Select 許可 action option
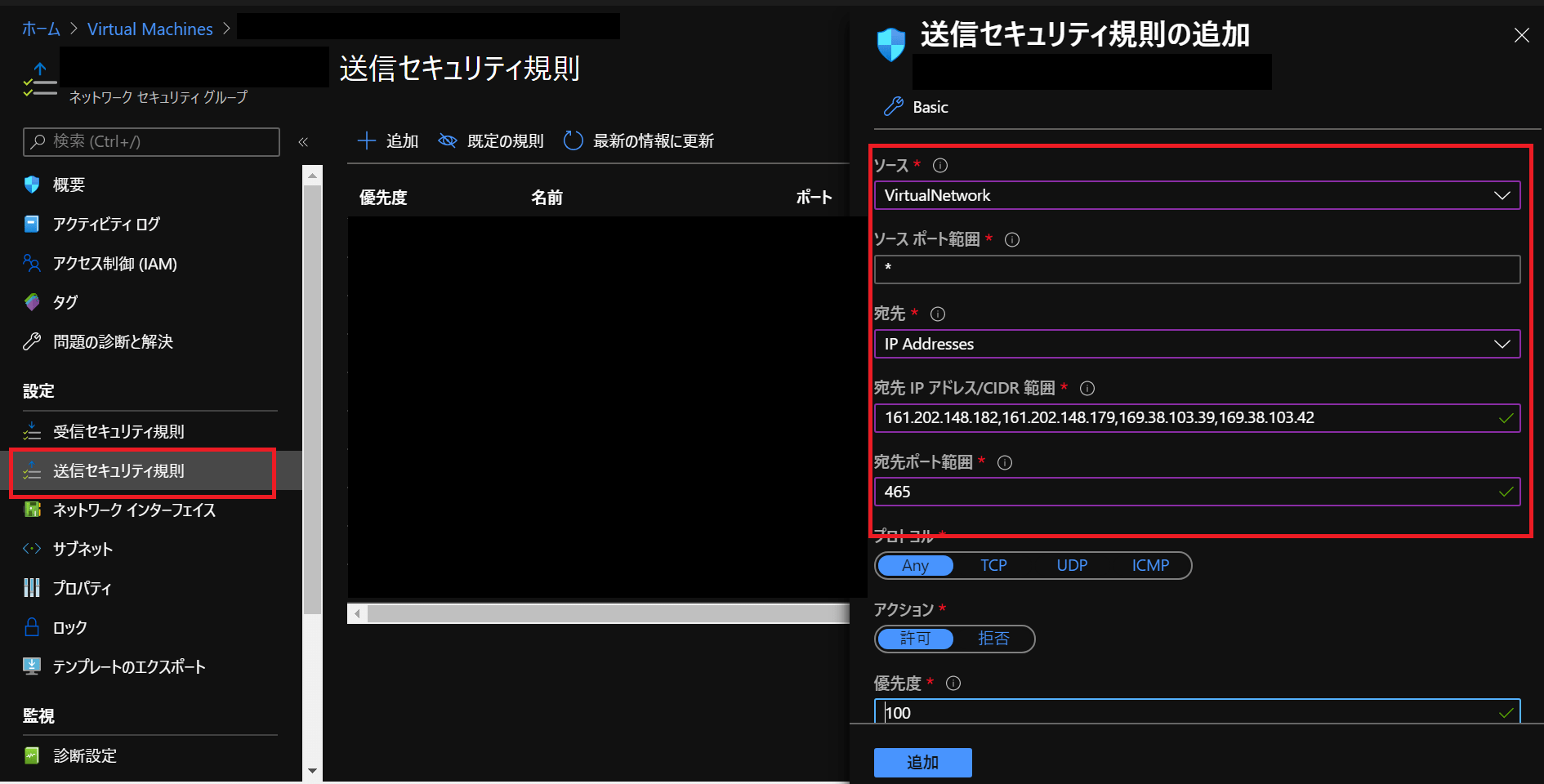Viewport: 1544px width, 784px height. [915, 639]
